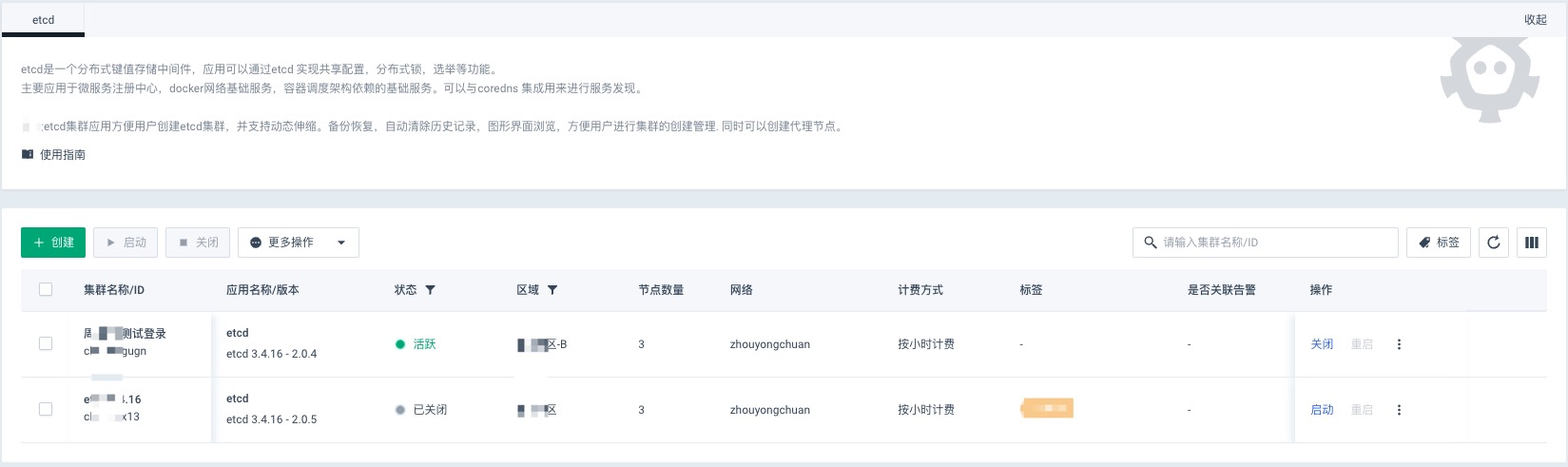This screenshot has height=467, width=1568.
Task: Click the cluster name ending .16
Action: pyautogui.click(x=112, y=399)
